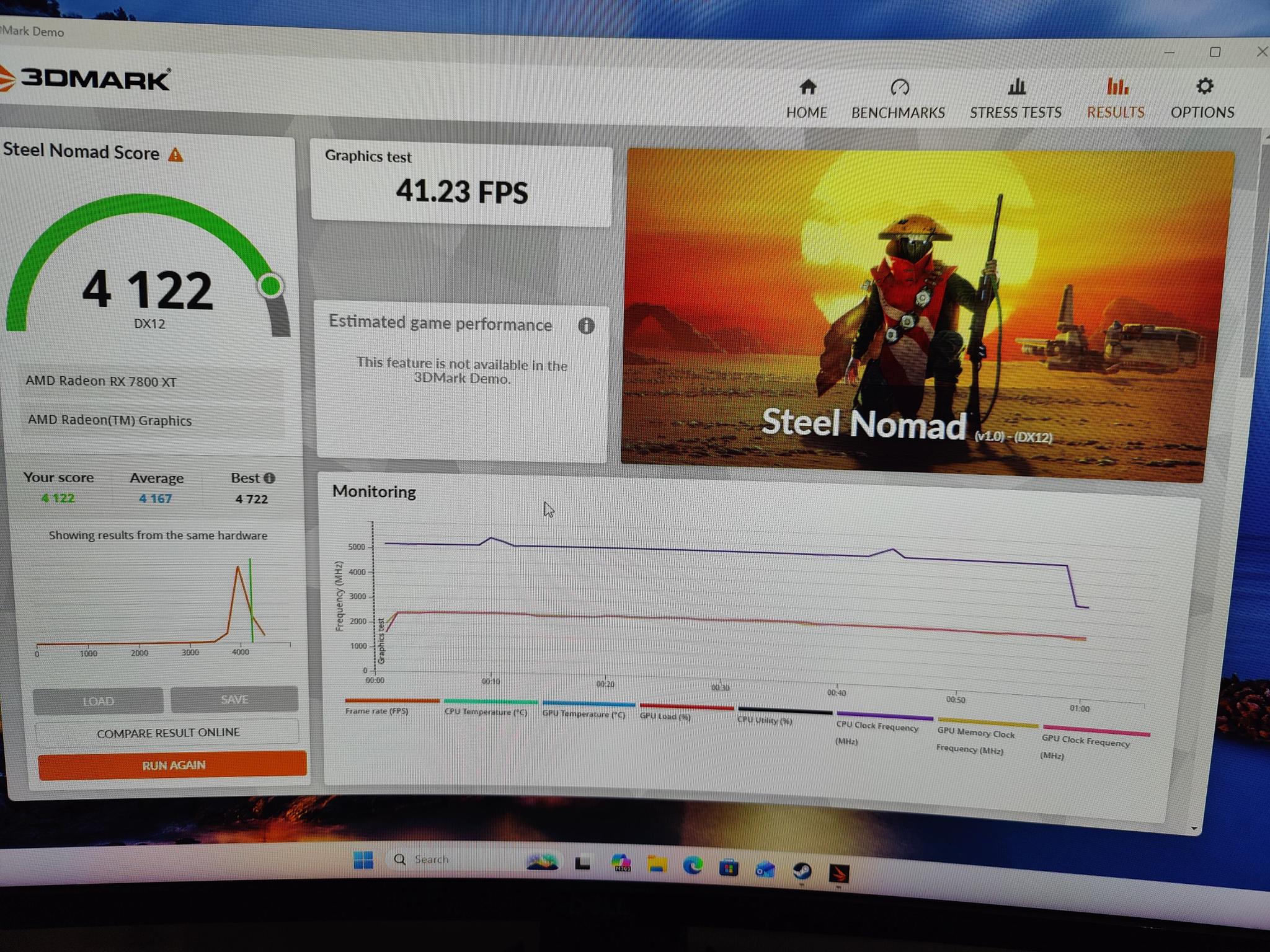The width and height of the screenshot is (1270, 952).
Task: Launch Microsoft Edge from the taskbar
Action: tap(693, 865)
